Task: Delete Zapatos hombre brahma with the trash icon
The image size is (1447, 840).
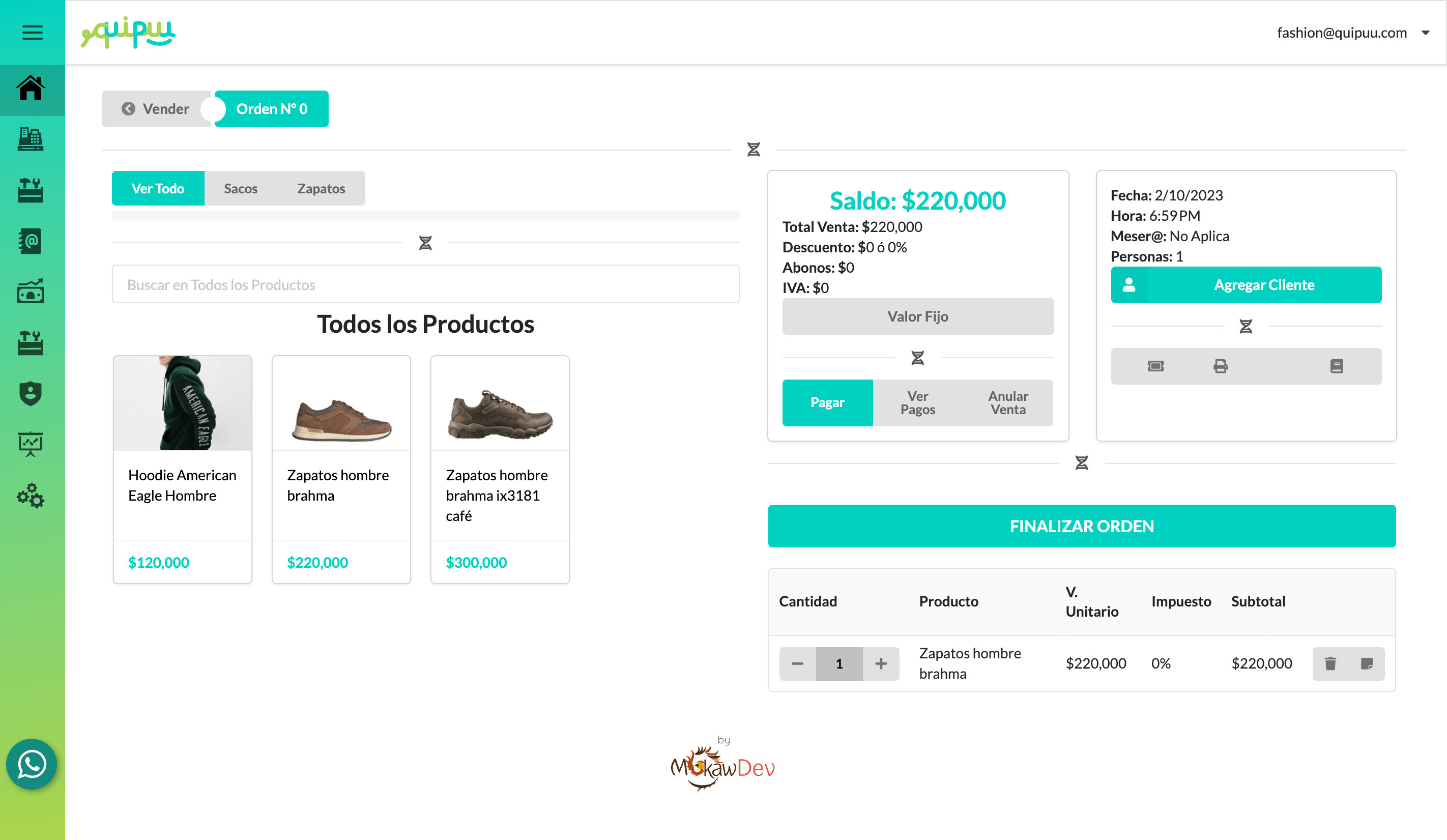Action: 1330,663
